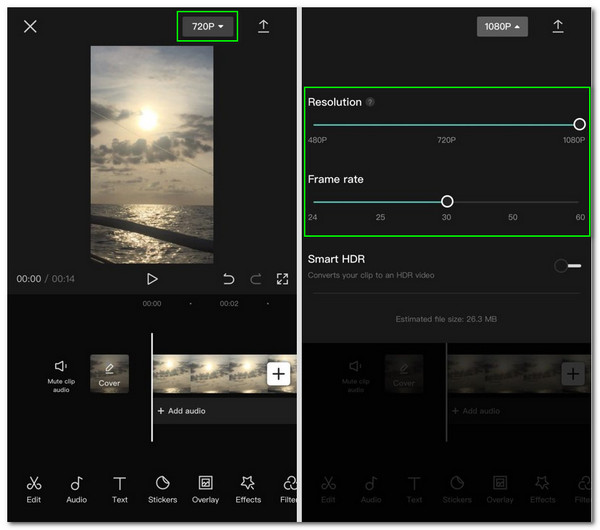Image resolution: width=600 pixels, height=530 pixels.
Task: Expand the 720P resolution dropdown
Action: click(x=207, y=27)
